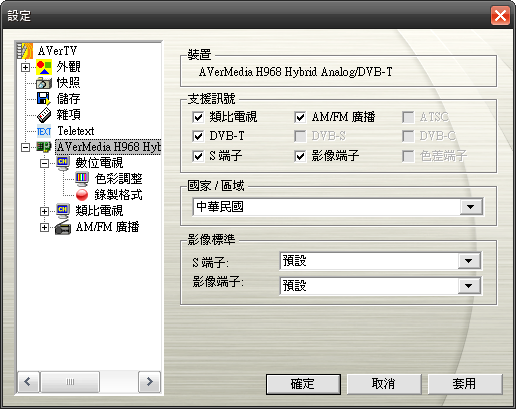Toggle the S 端子 signal checkbox
Screen dimensions: 516x409
[x=198, y=156]
